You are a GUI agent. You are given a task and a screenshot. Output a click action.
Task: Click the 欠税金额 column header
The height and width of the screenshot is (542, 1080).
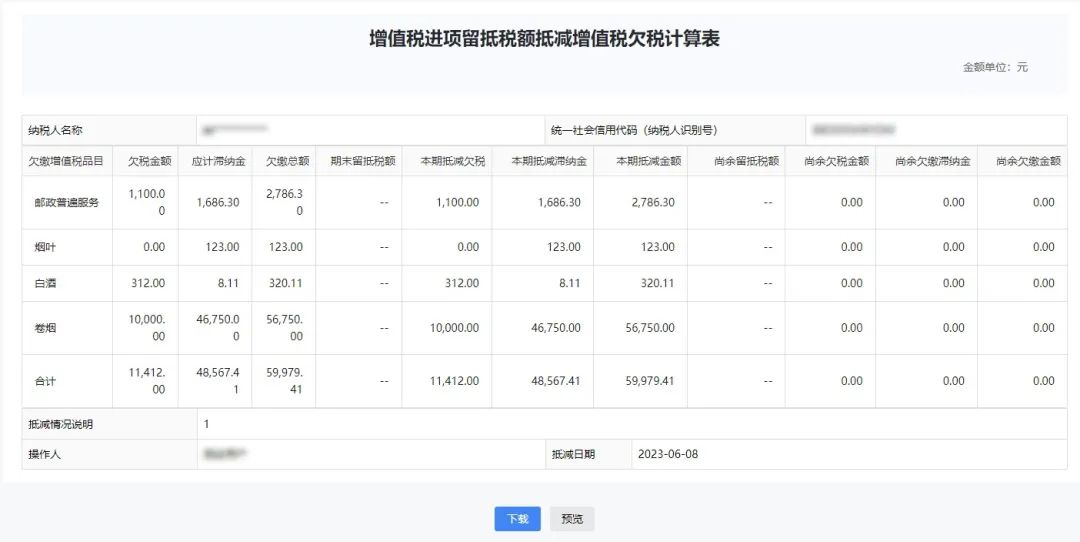point(148,160)
